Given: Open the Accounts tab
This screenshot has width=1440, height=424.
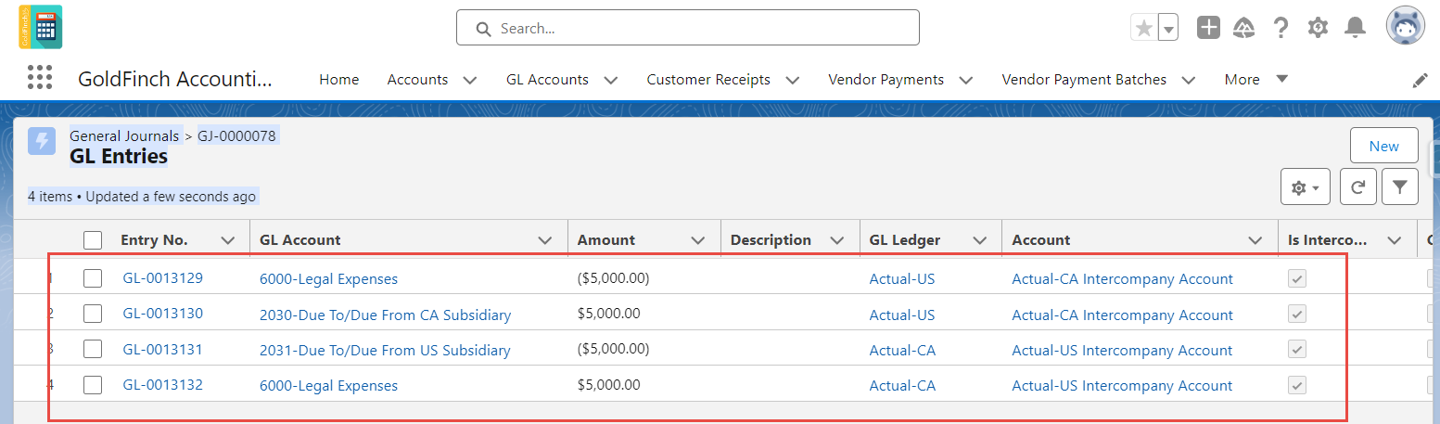Looking at the screenshot, I should (x=417, y=79).
